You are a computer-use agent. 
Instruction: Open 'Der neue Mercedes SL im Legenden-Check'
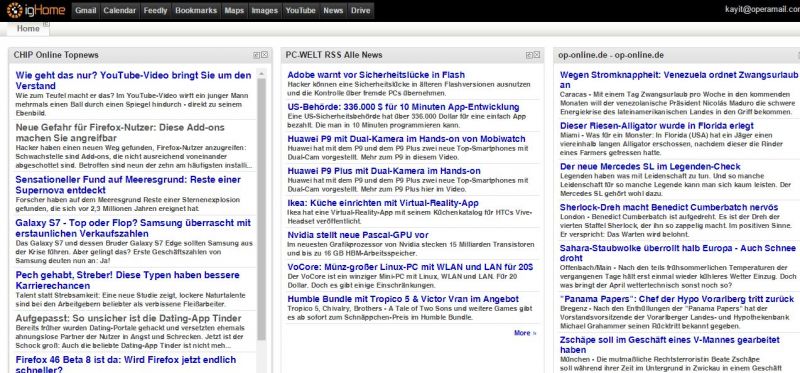650,166
